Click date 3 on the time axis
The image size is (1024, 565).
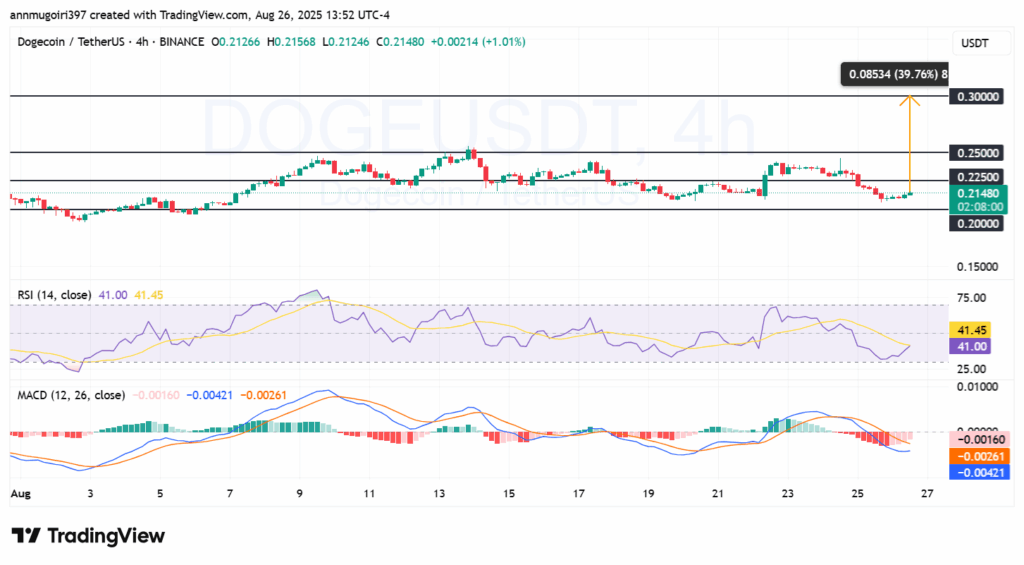pos(90,494)
